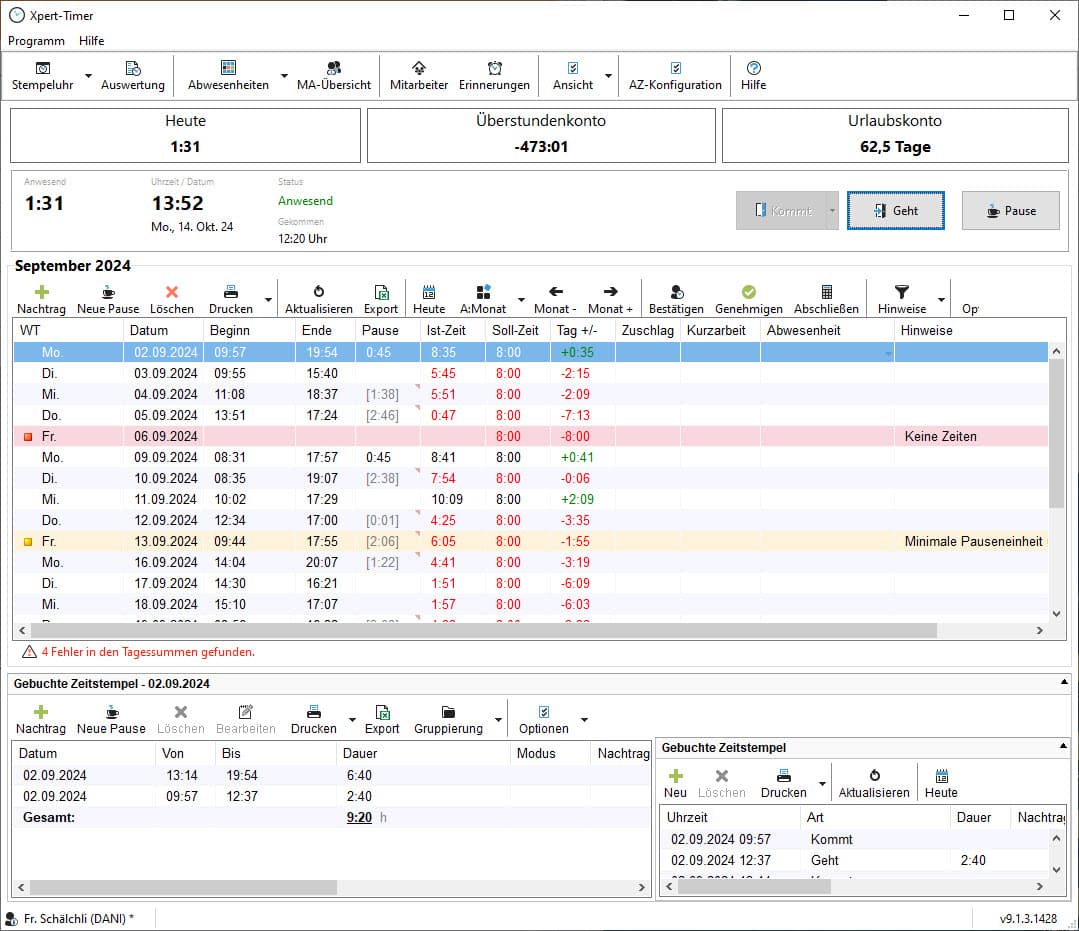1079x931 pixels.
Task: Click the Abschließen calculator icon
Action: pyautogui.click(x=826, y=292)
